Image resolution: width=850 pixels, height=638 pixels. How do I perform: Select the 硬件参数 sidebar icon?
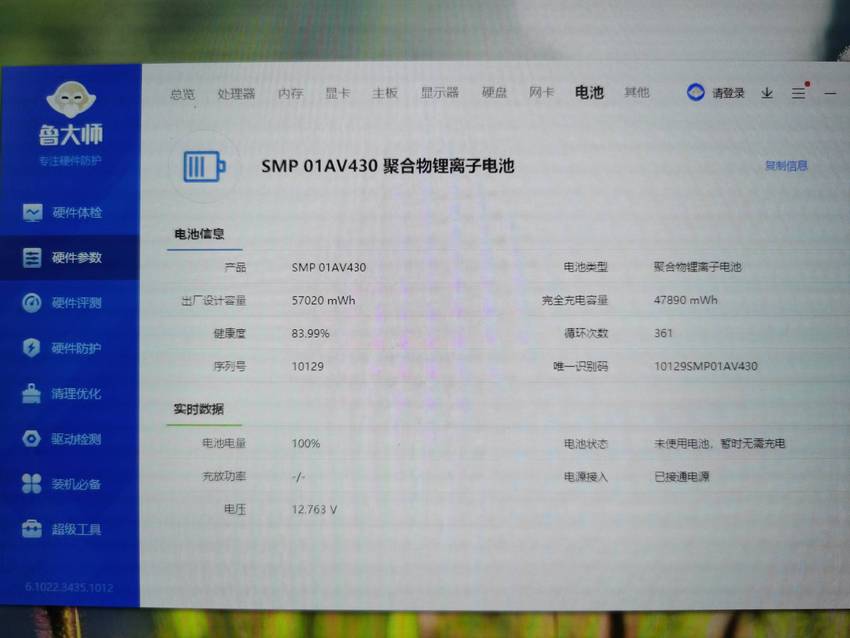click(x=32, y=257)
